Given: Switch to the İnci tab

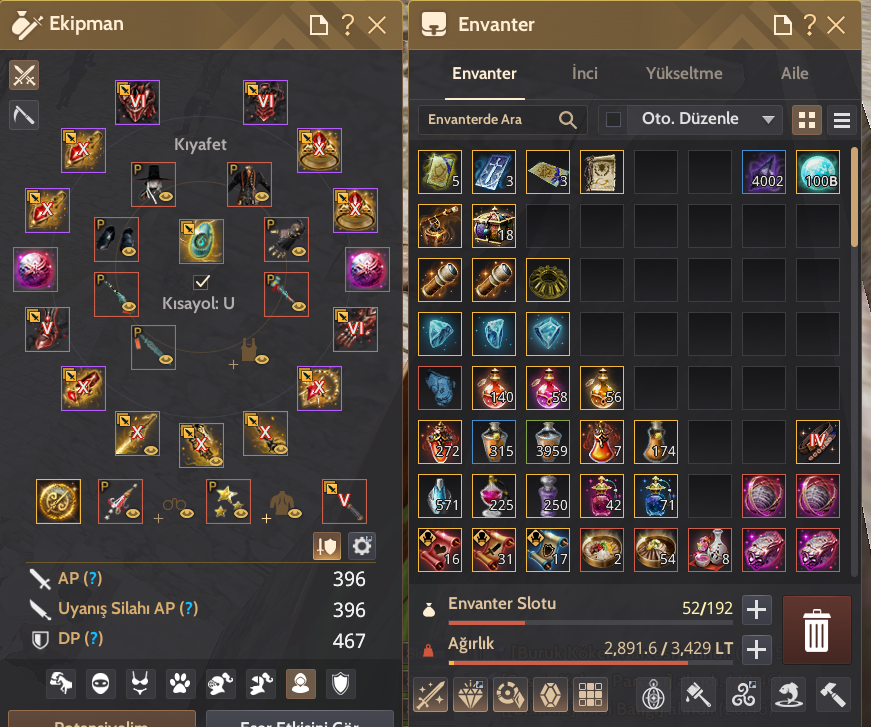Looking at the screenshot, I should [584, 73].
